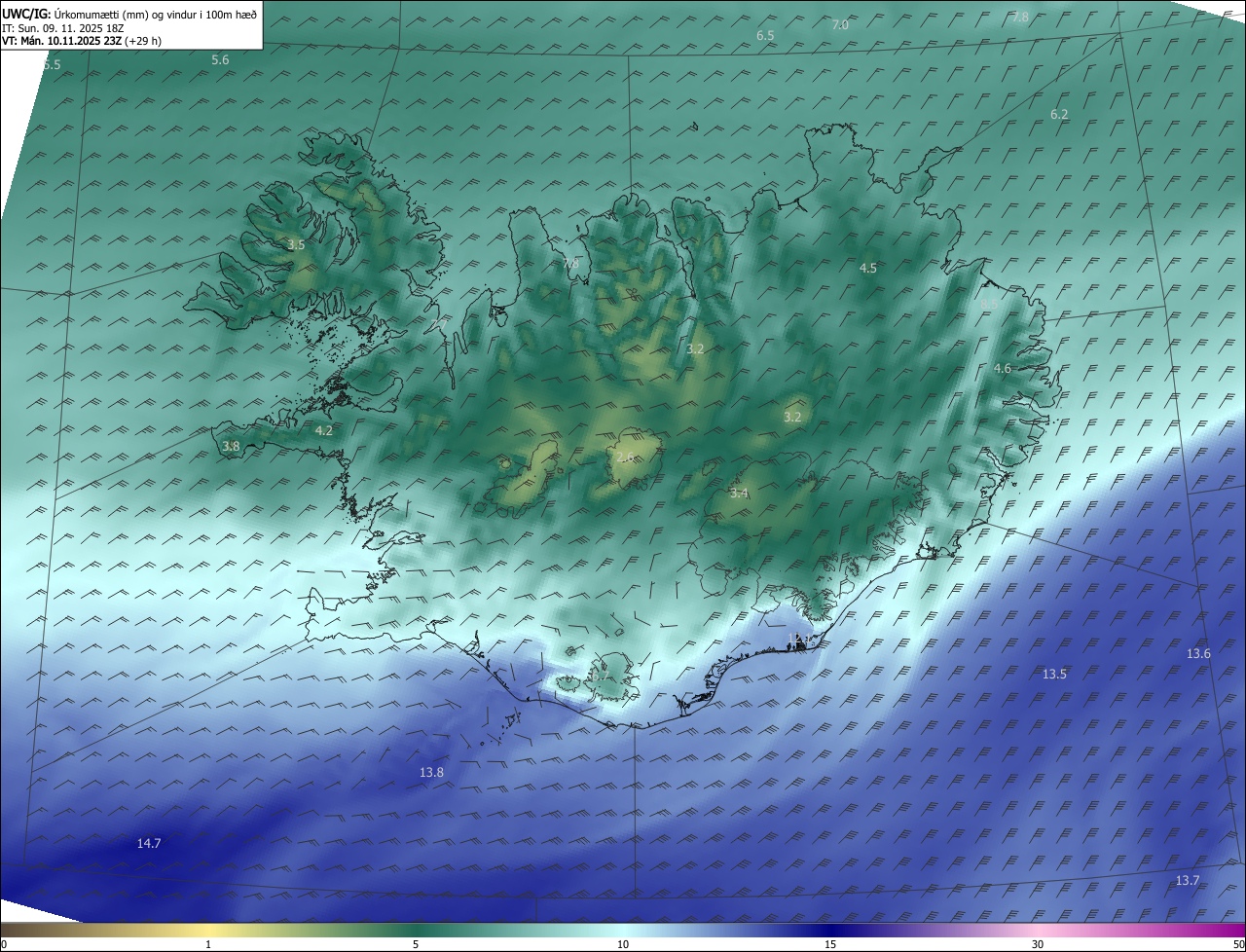Click the 30 tick label on the color scale
This screenshot has width=1246, height=952.
[x=1038, y=944]
